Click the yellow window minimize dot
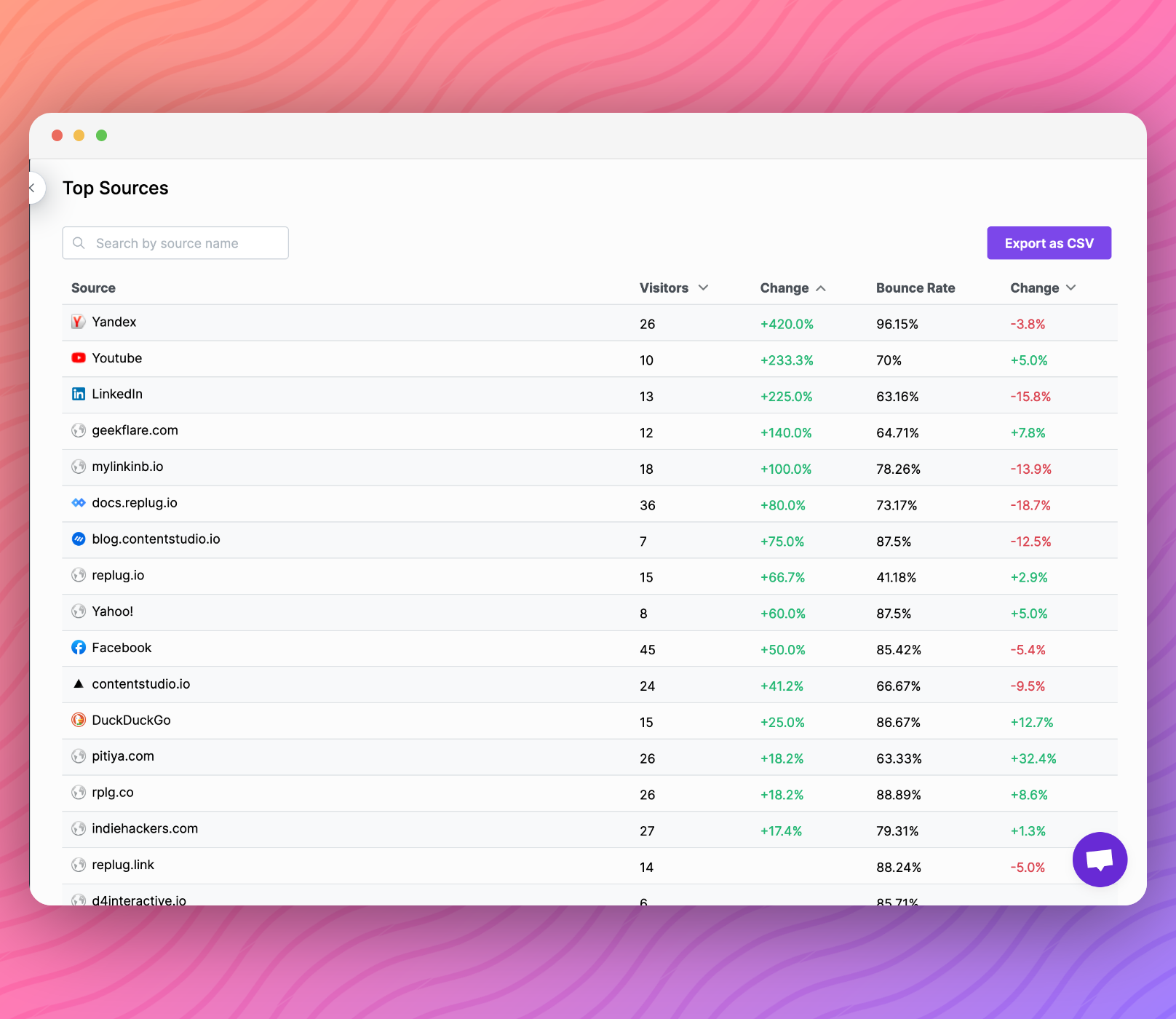The height and width of the screenshot is (1019, 1176). coord(79,135)
